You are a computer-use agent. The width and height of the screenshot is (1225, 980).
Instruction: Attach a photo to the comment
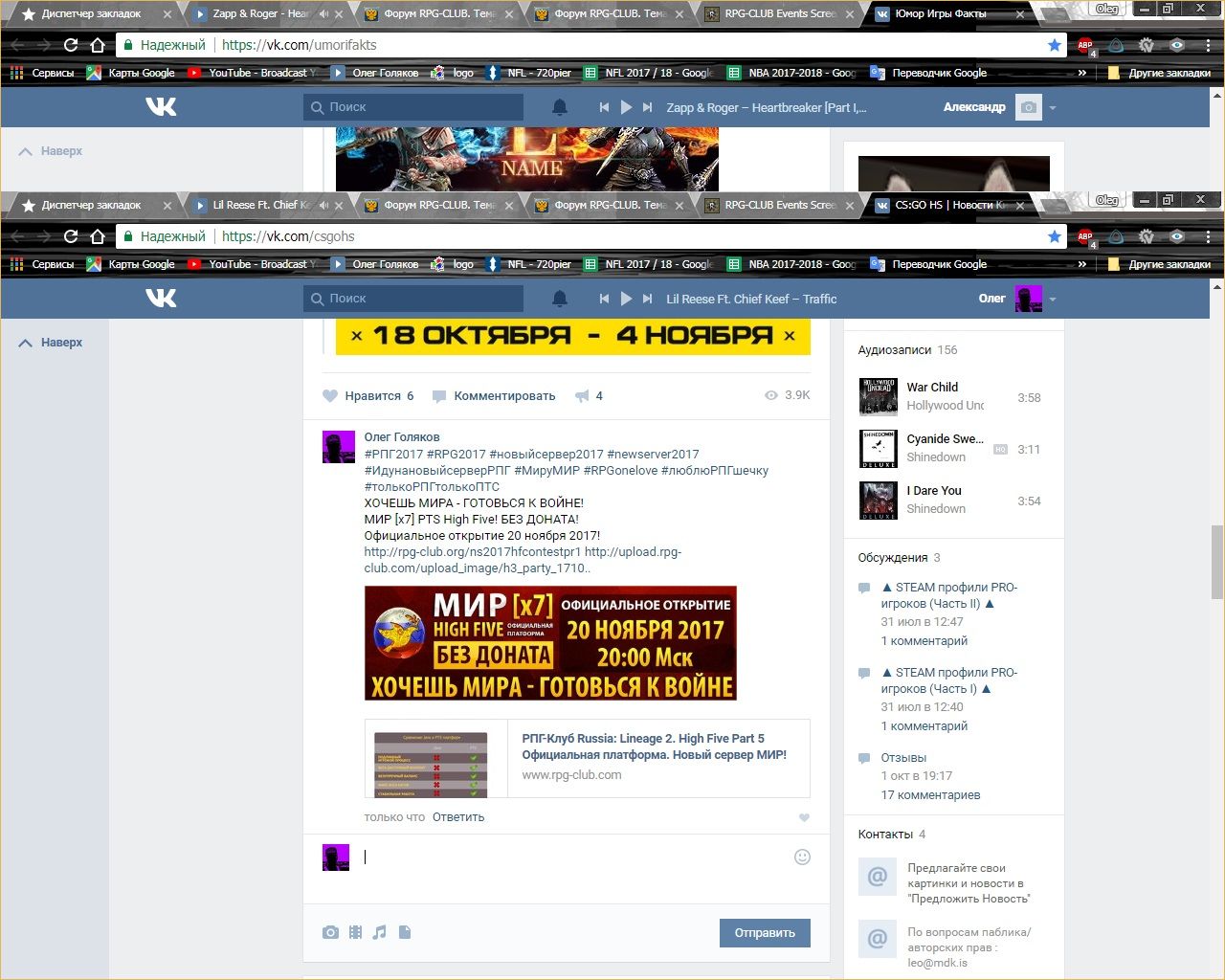[330, 932]
